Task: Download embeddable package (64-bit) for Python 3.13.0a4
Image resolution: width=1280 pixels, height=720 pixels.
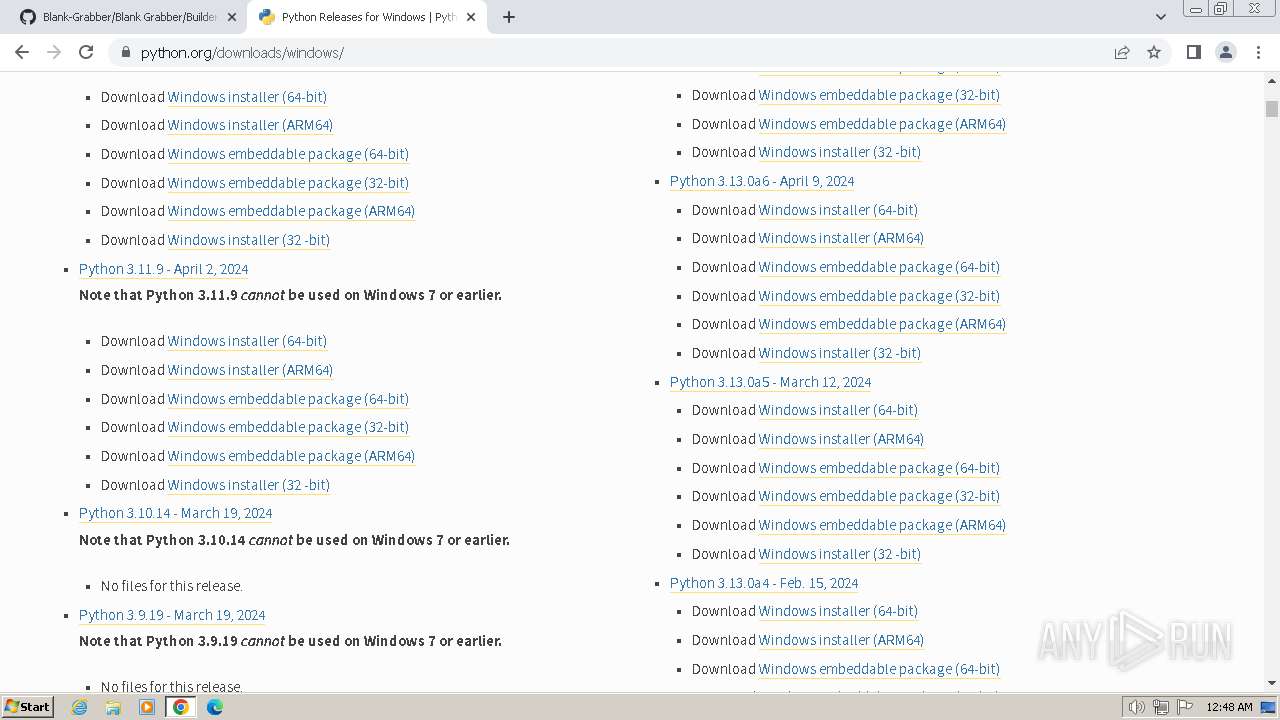Action: pyautogui.click(x=879, y=669)
